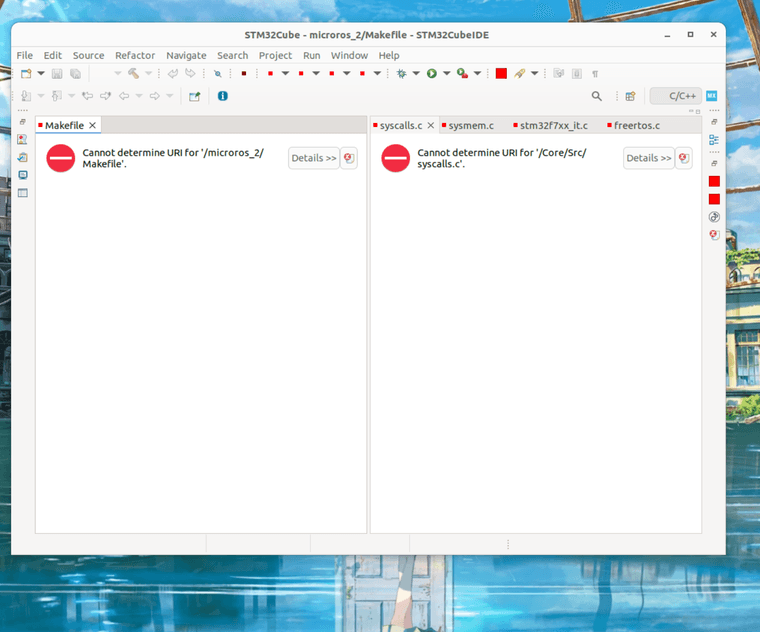Switch to the sysmem.c tab
This screenshot has width=760, height=632.
coord(468,126)
